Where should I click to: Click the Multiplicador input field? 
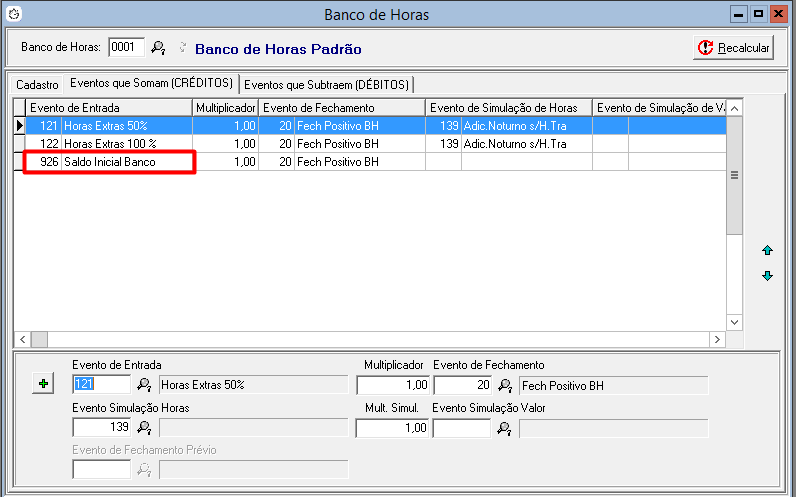393,385
